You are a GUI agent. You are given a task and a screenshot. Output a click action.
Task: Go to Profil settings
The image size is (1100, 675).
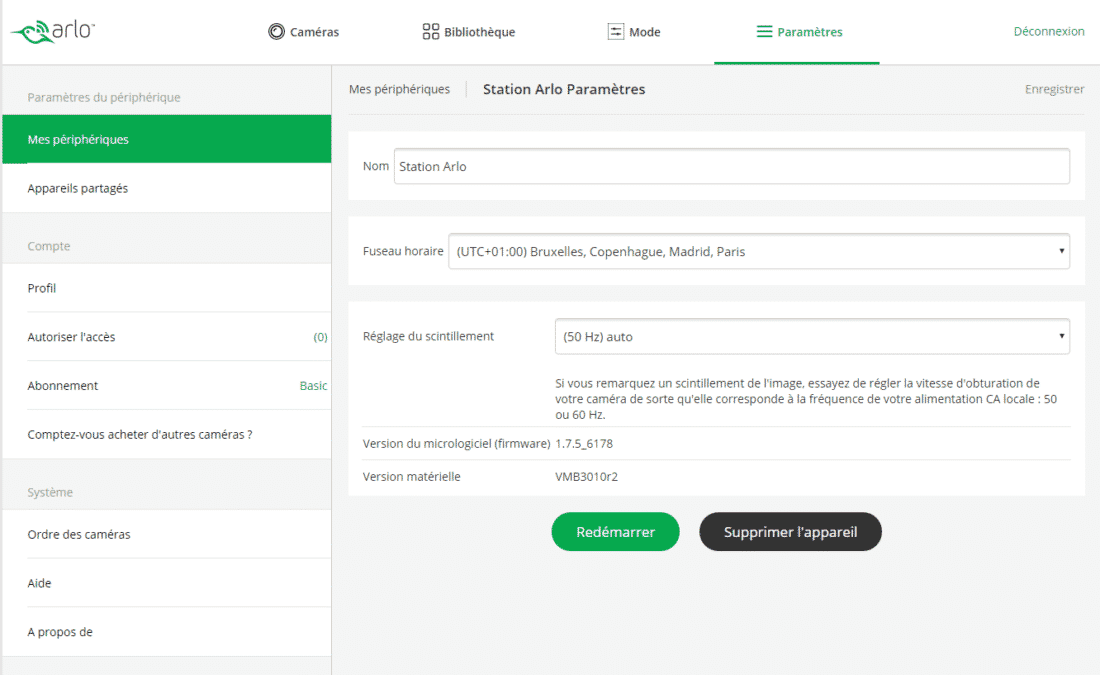click(166, 288)
